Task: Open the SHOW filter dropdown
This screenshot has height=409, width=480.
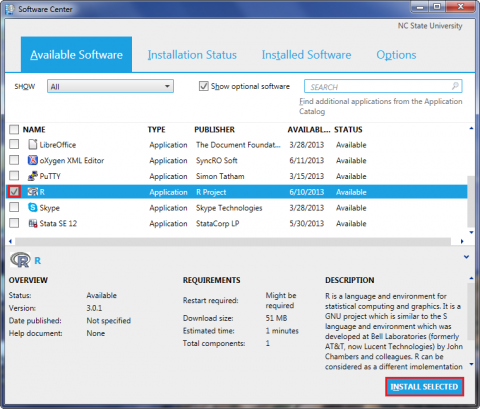Action: point(110,86)
